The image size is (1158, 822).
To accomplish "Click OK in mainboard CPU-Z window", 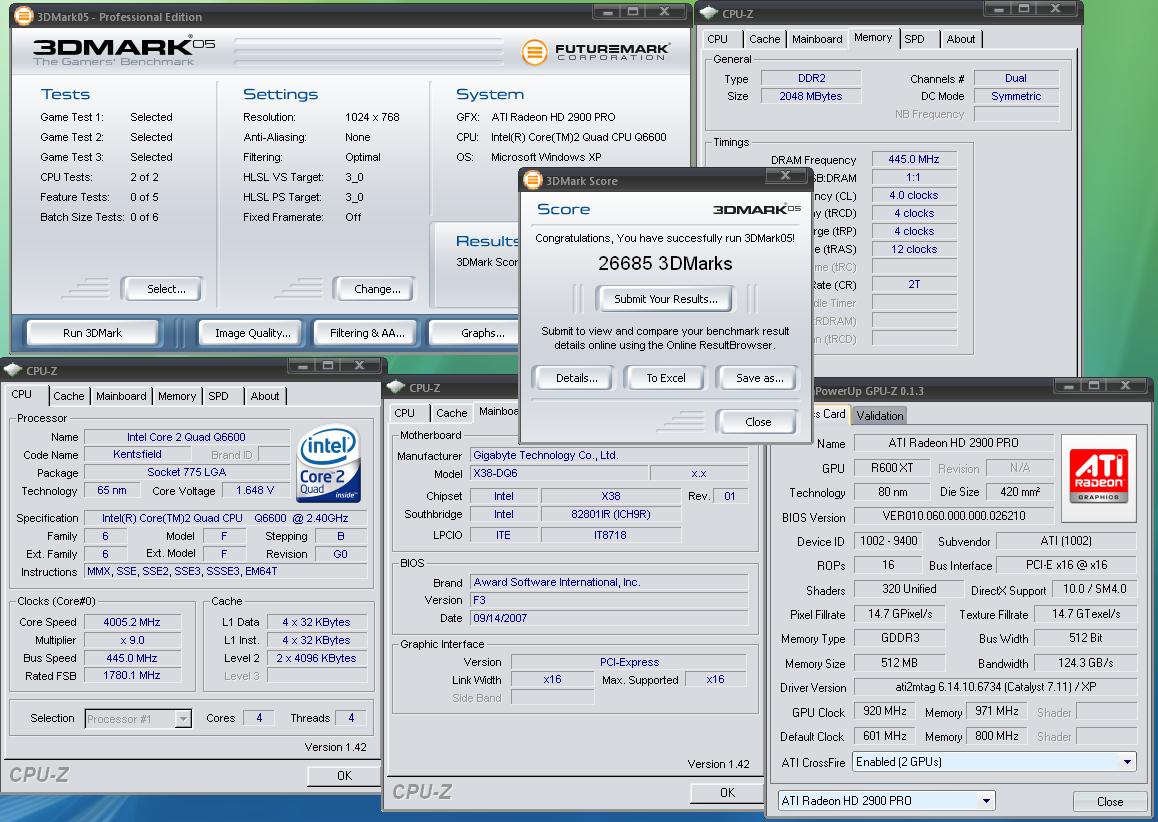I will [727, 792].
